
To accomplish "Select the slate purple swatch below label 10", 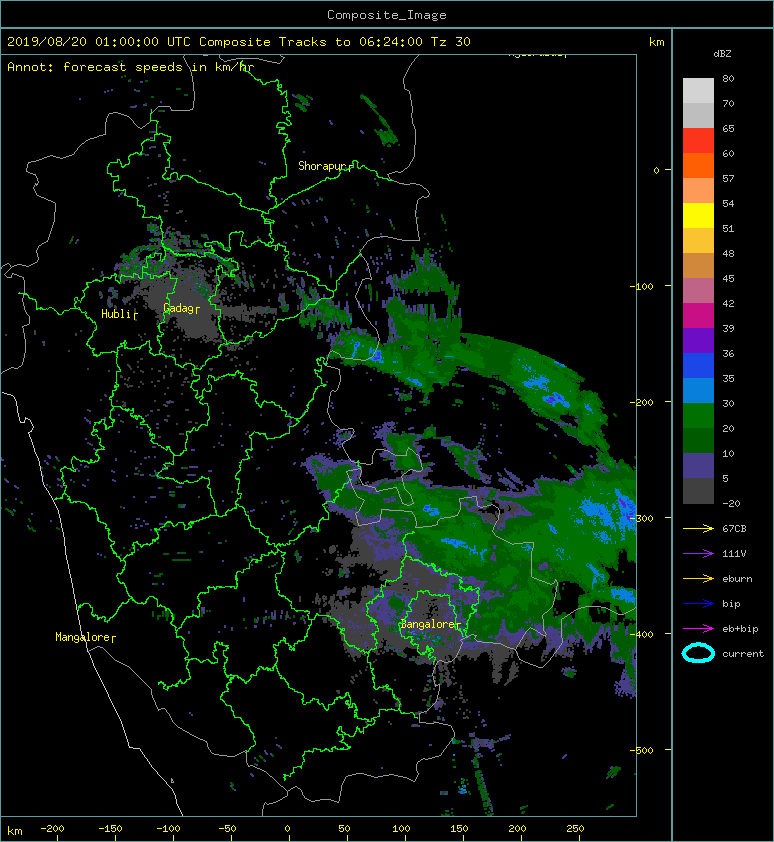I will point(698,466).
